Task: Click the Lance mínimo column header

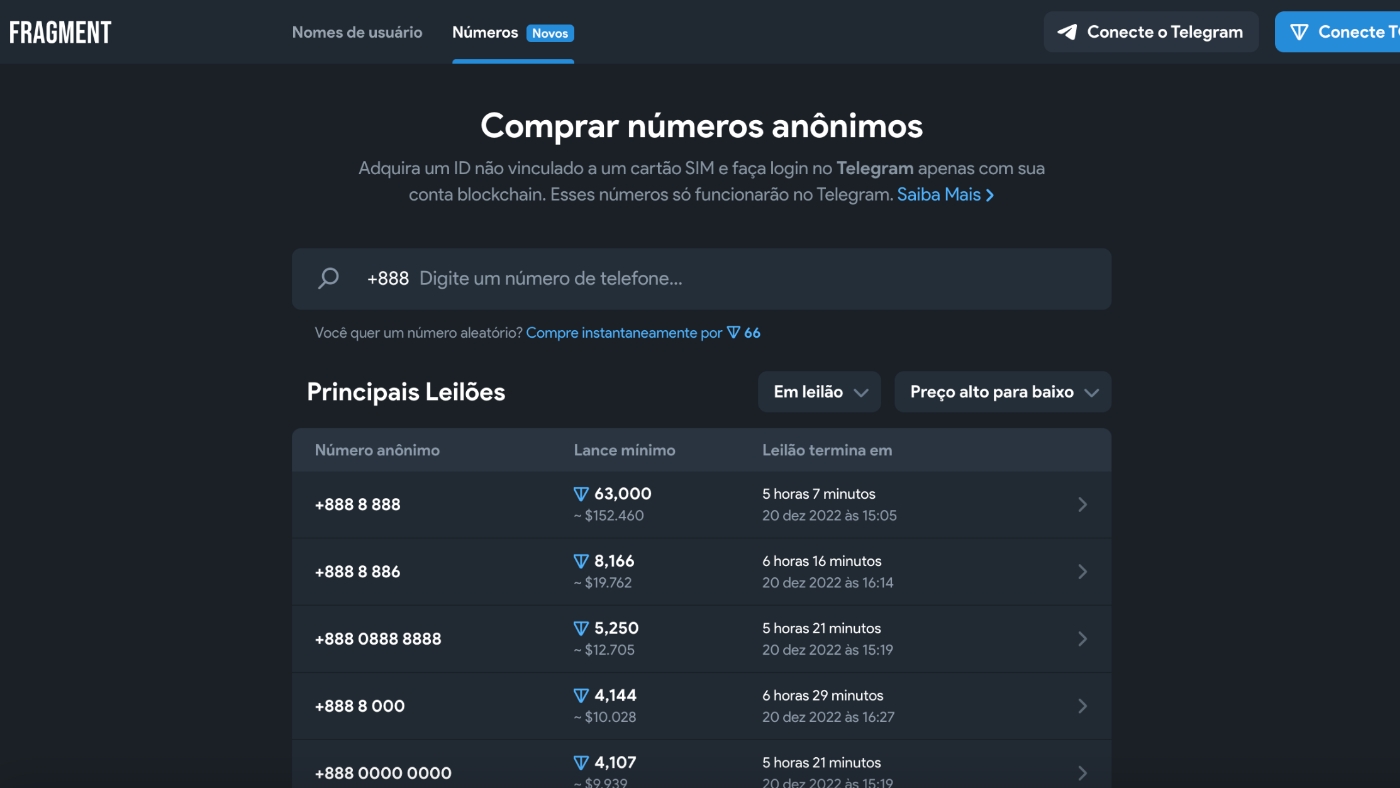Action: [624, 450]
